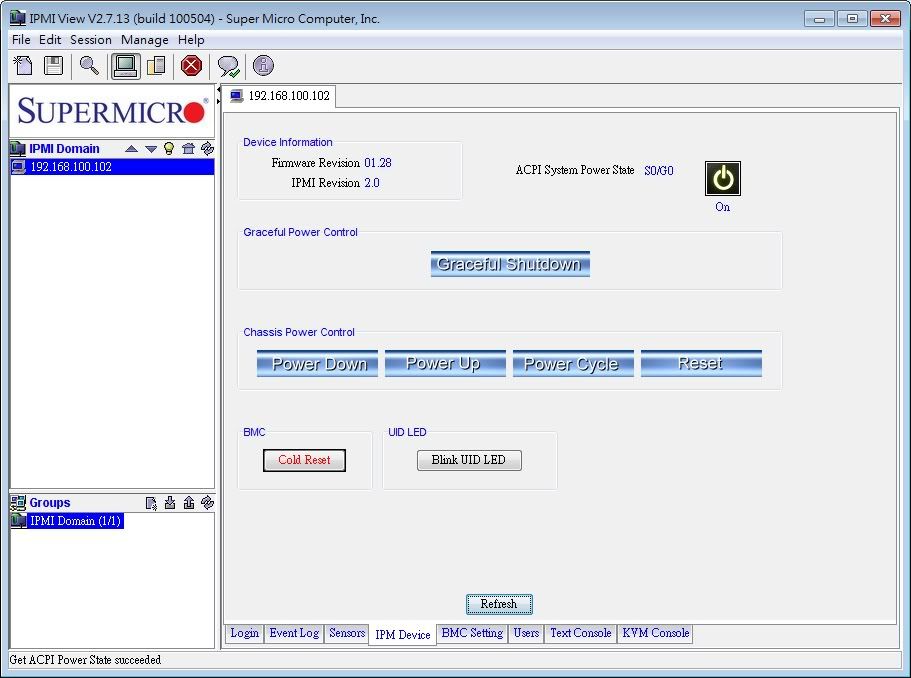
Task: Click the Firmware Revision value 01.28
Action: coord(378,163)
